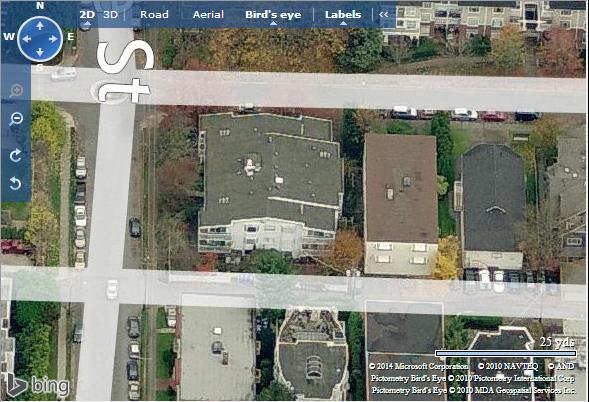
Task: Pan the map south with down arrow
Action: click(x=40, y=52)
